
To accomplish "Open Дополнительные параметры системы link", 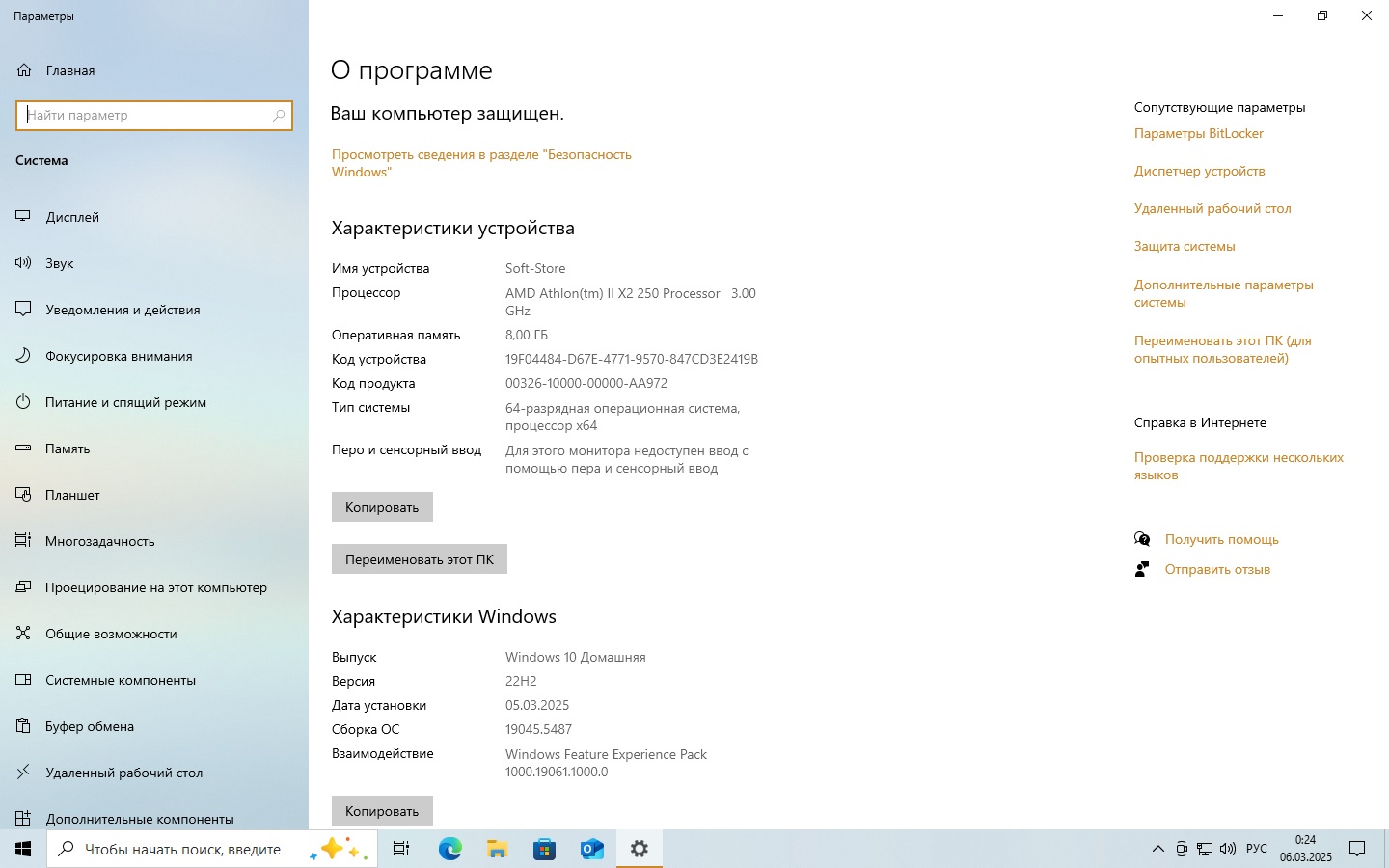I will click(1224, 293).
